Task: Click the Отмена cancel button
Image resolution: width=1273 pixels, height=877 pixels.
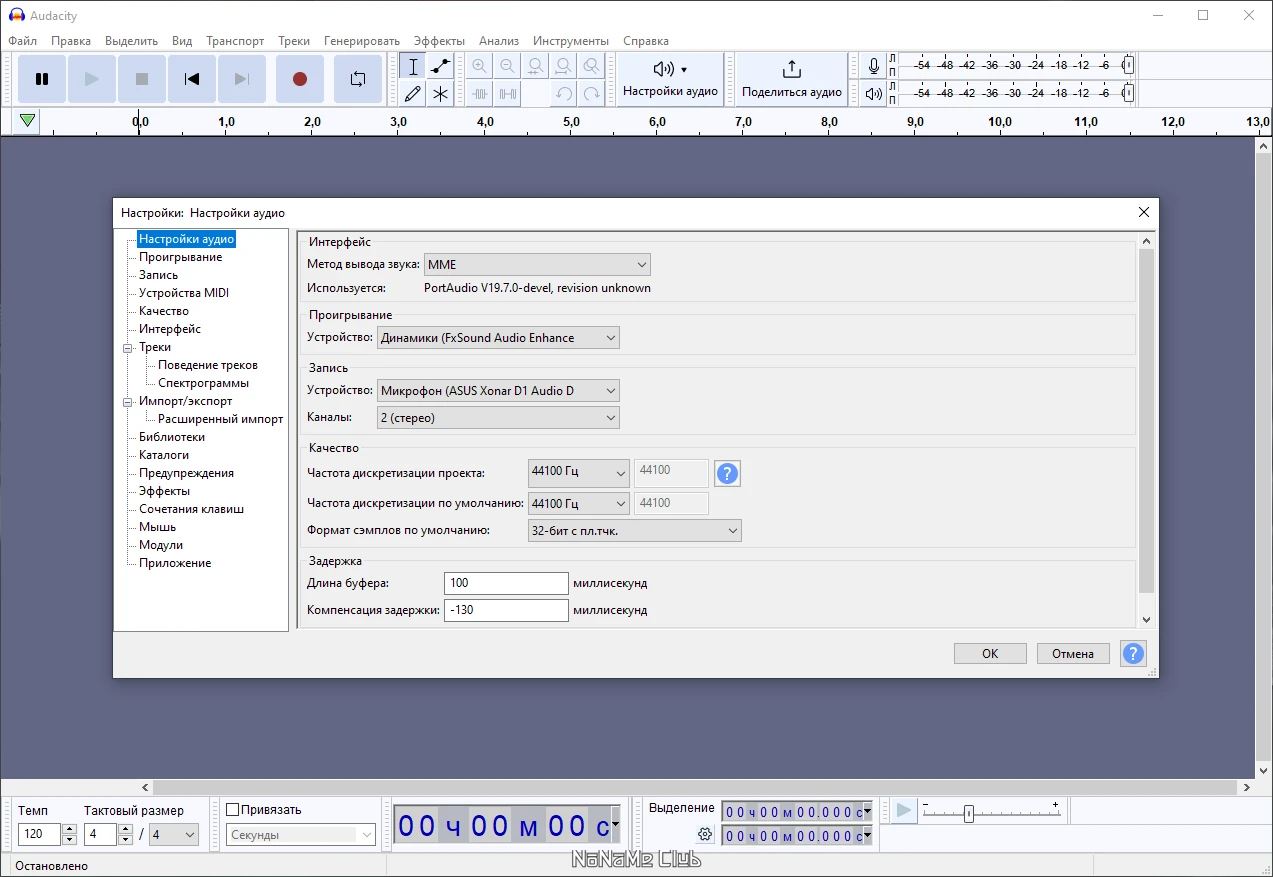Action: pos(1072,654)
